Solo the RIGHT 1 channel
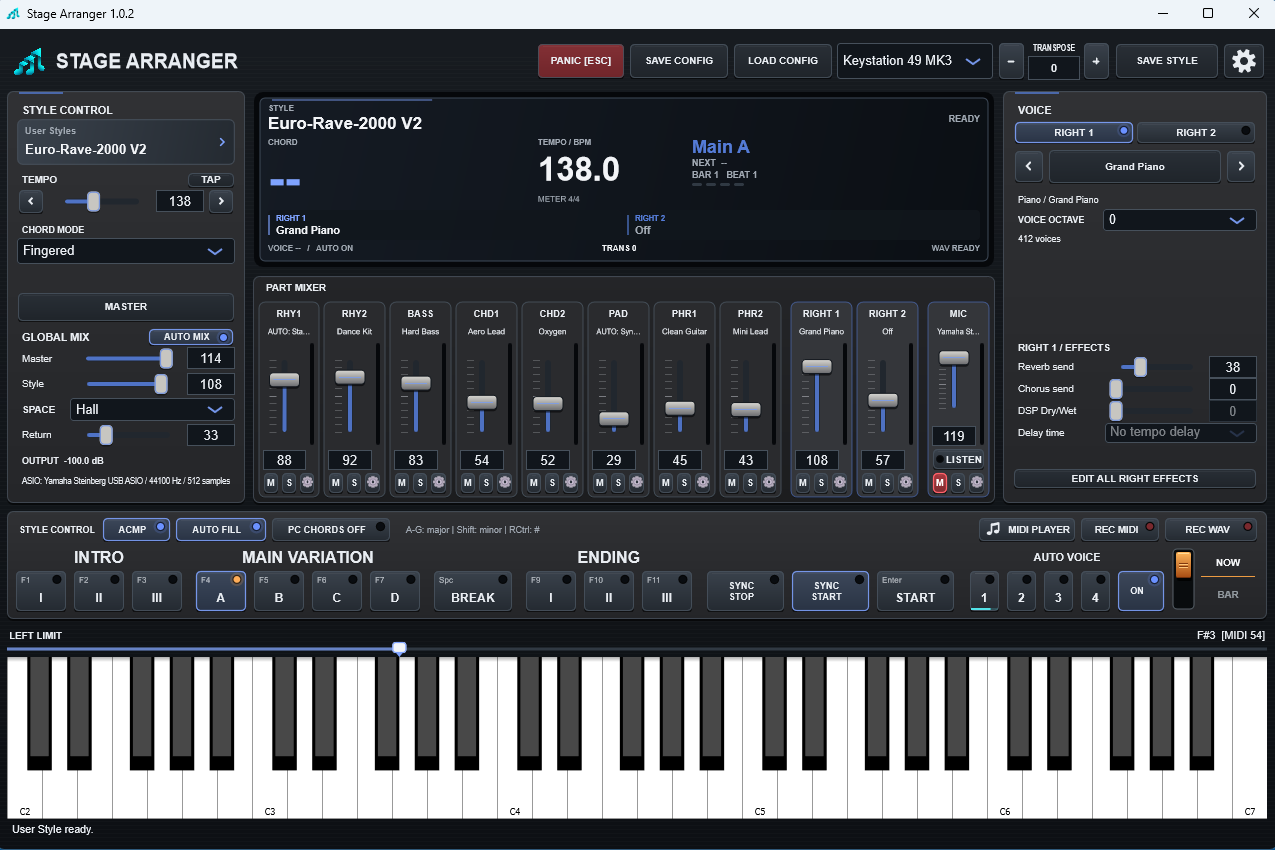 [x=821, y=482]
